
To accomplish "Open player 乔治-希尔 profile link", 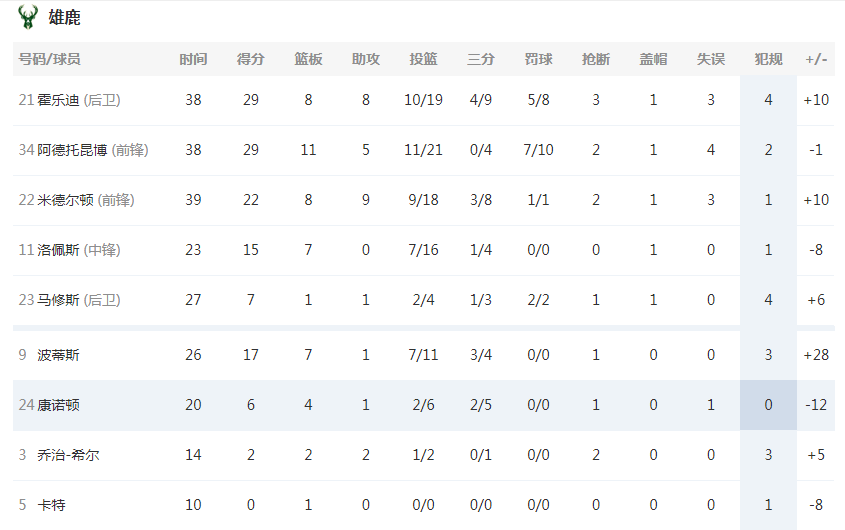I will (68, 455).
